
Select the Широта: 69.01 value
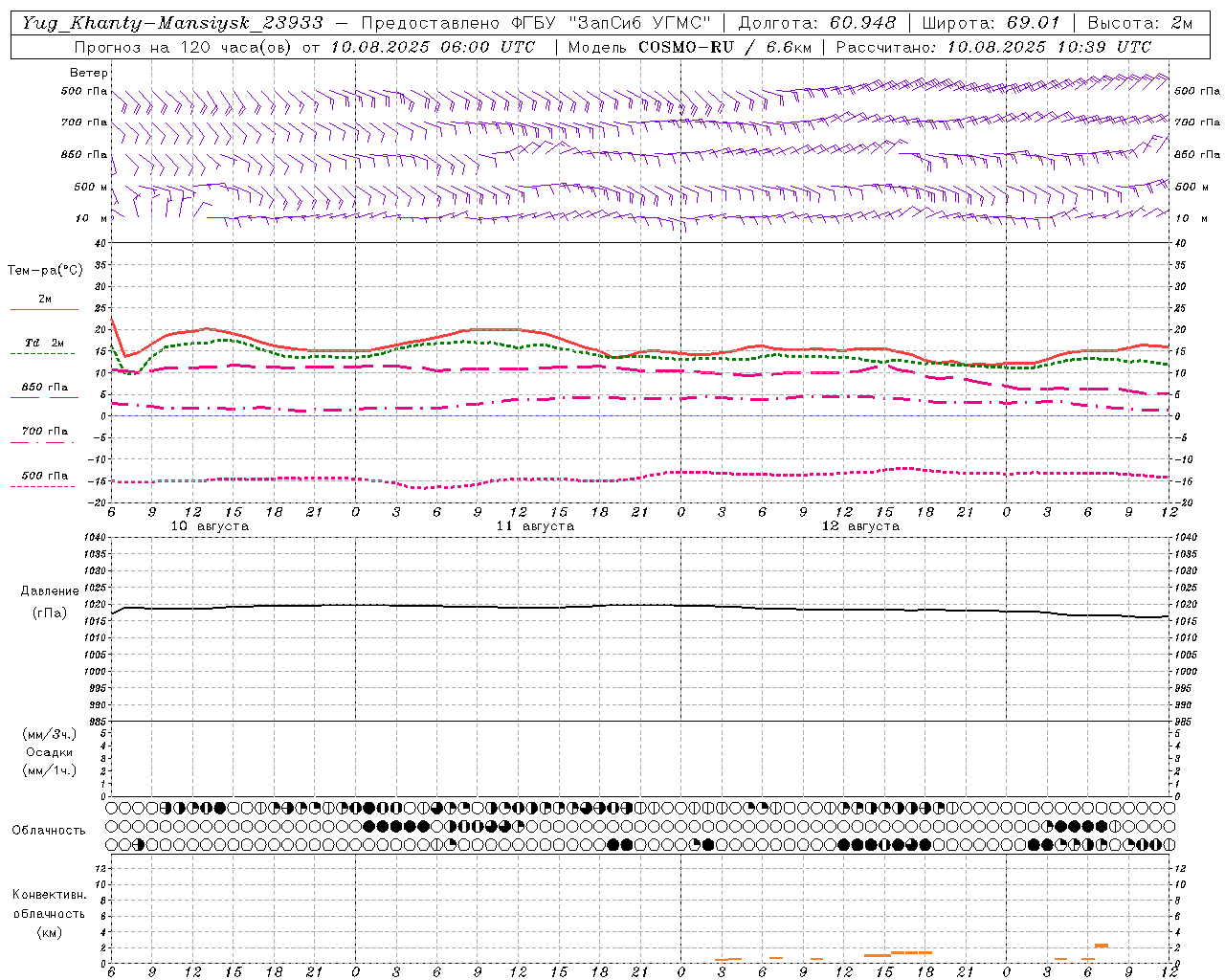coord(991,23)
